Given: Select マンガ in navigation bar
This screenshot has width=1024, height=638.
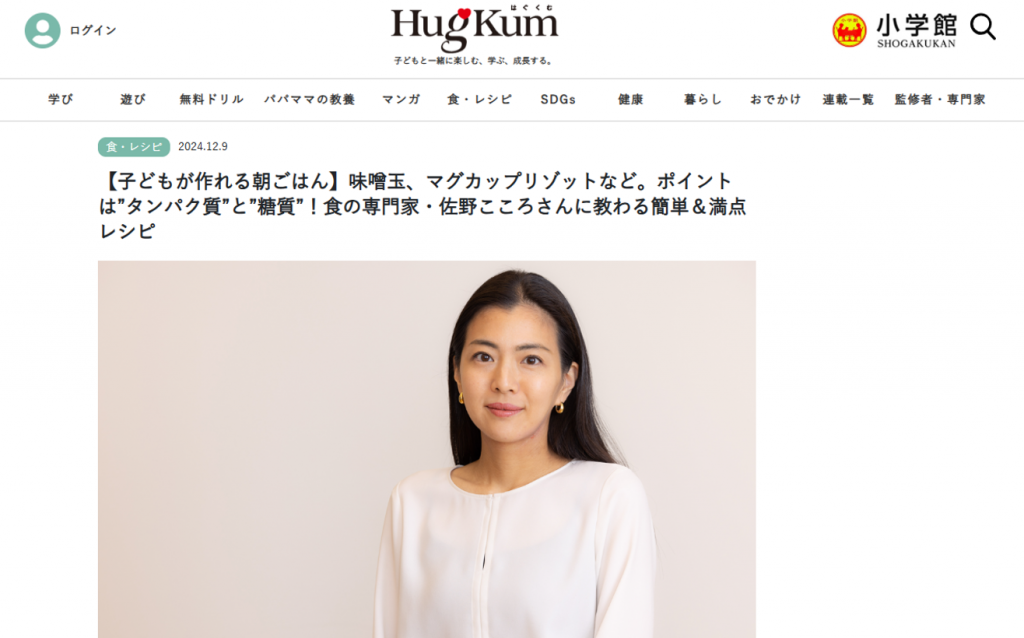Looking at the screenshot, I should click(401, 99).
